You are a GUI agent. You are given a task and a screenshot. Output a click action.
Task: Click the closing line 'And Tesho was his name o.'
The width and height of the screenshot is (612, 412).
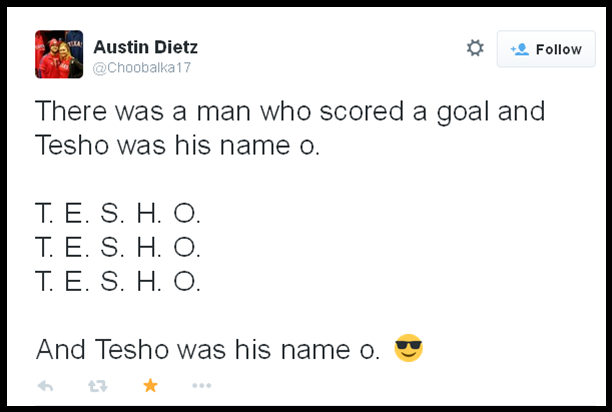pos(207,350)
